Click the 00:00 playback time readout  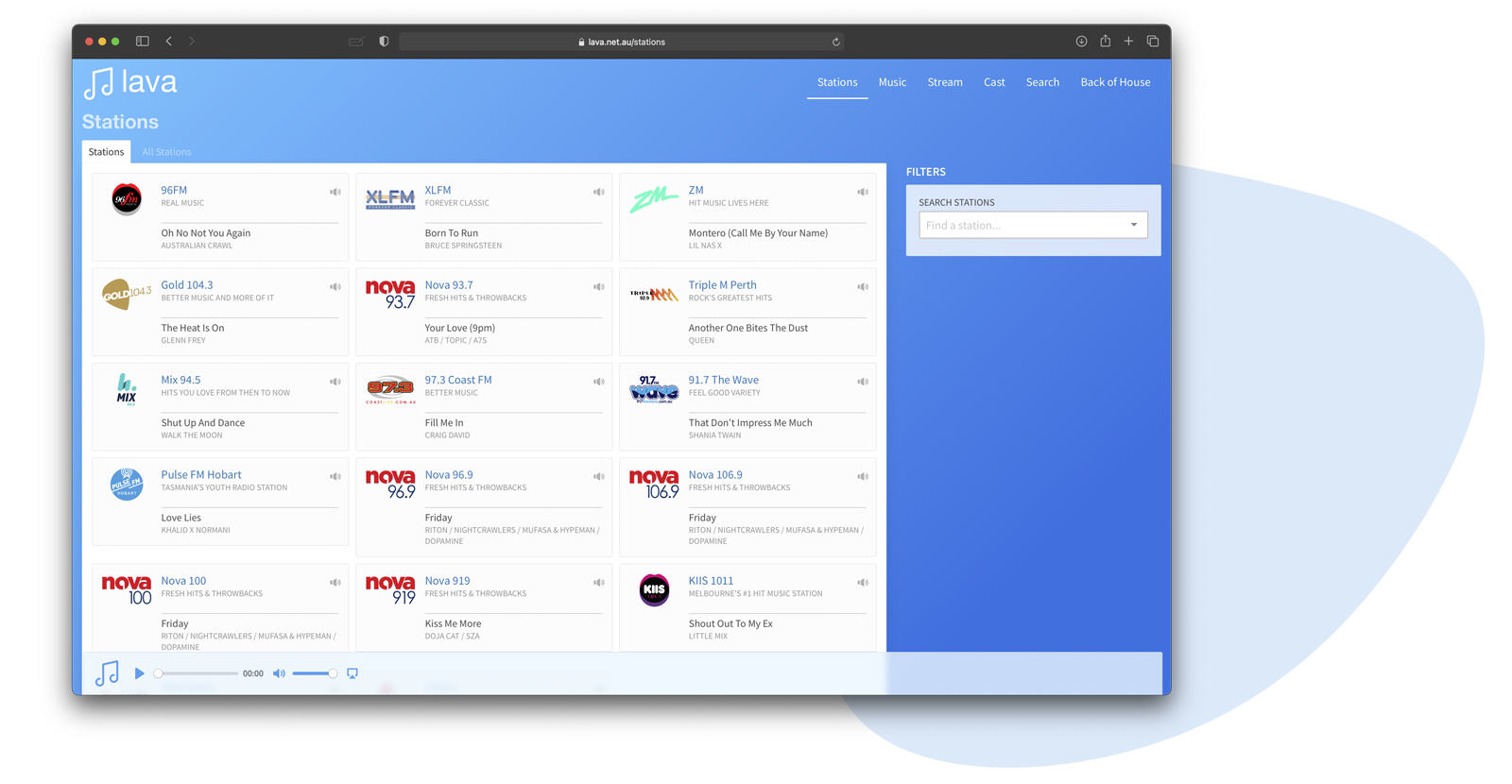253,673
